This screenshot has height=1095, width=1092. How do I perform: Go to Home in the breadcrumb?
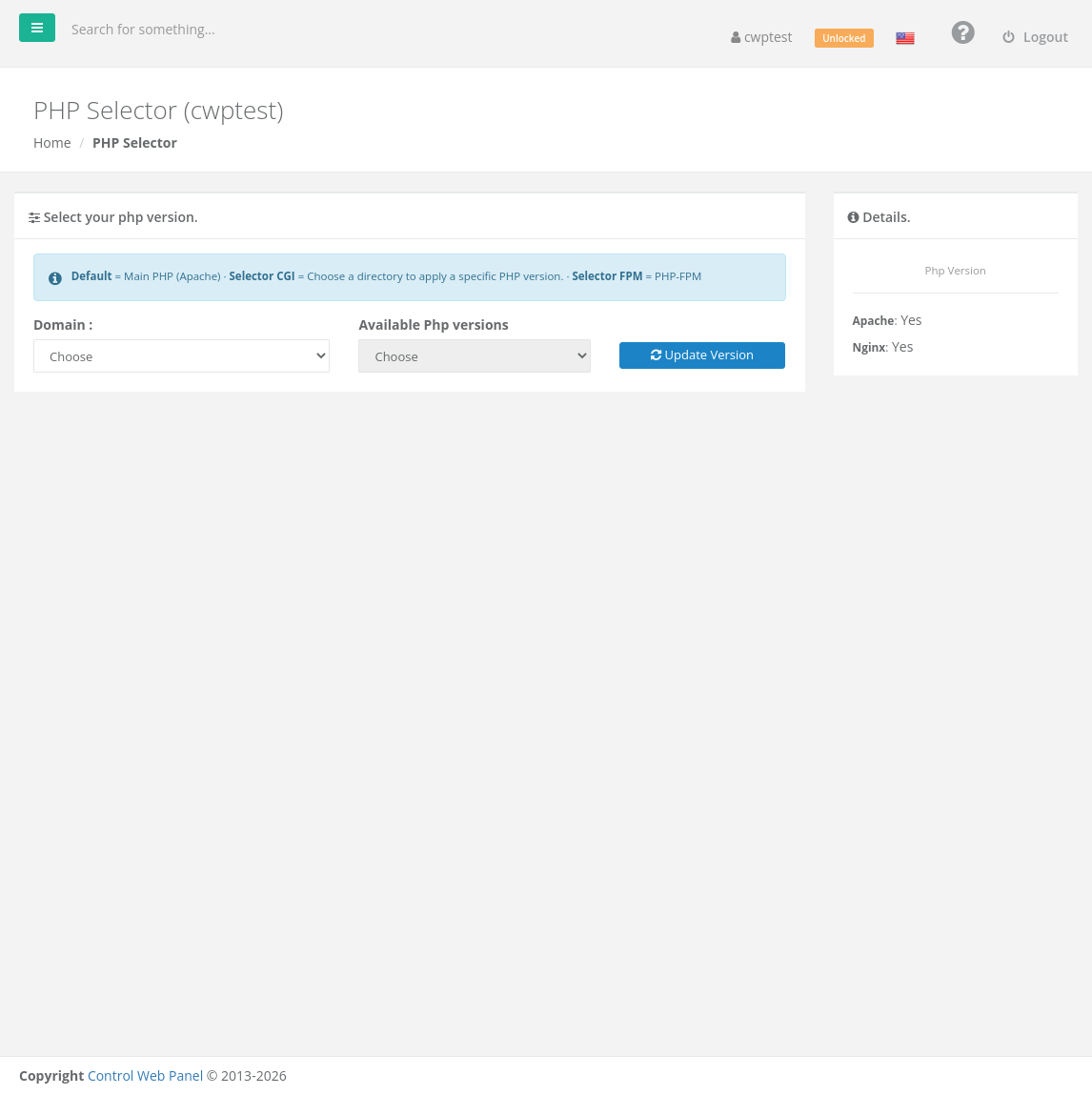click(52, 142)
